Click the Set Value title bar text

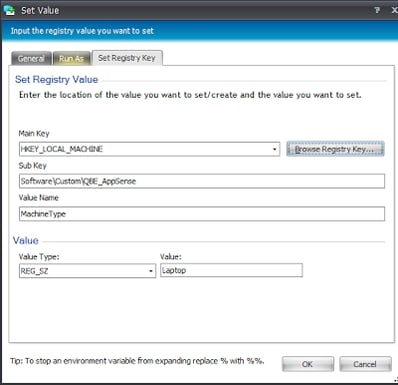[x=40, y=10]
